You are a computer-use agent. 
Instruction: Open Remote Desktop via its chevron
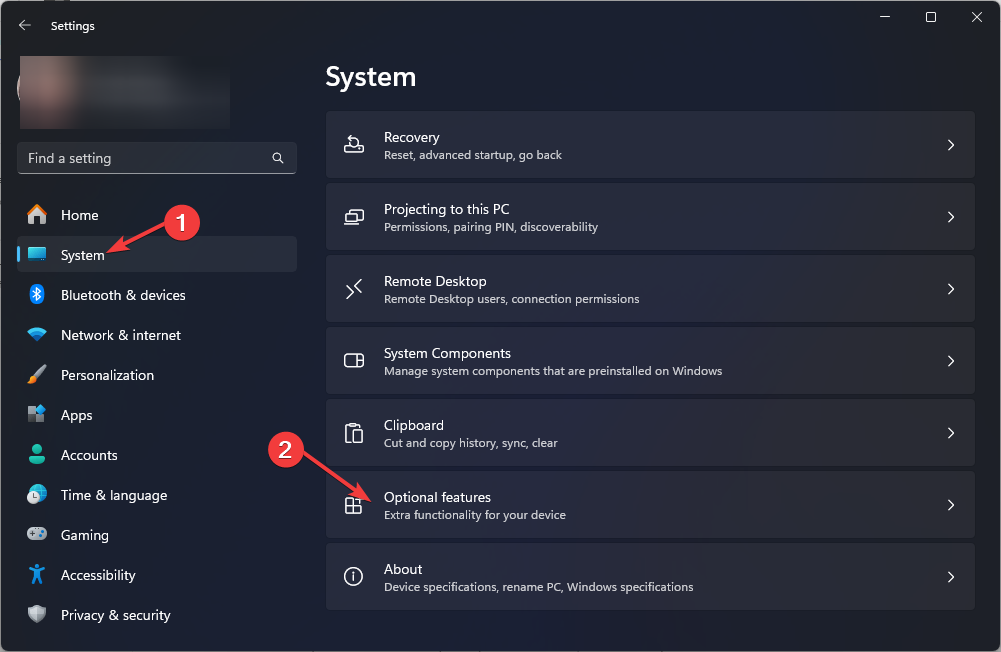[x=951, y=289]
